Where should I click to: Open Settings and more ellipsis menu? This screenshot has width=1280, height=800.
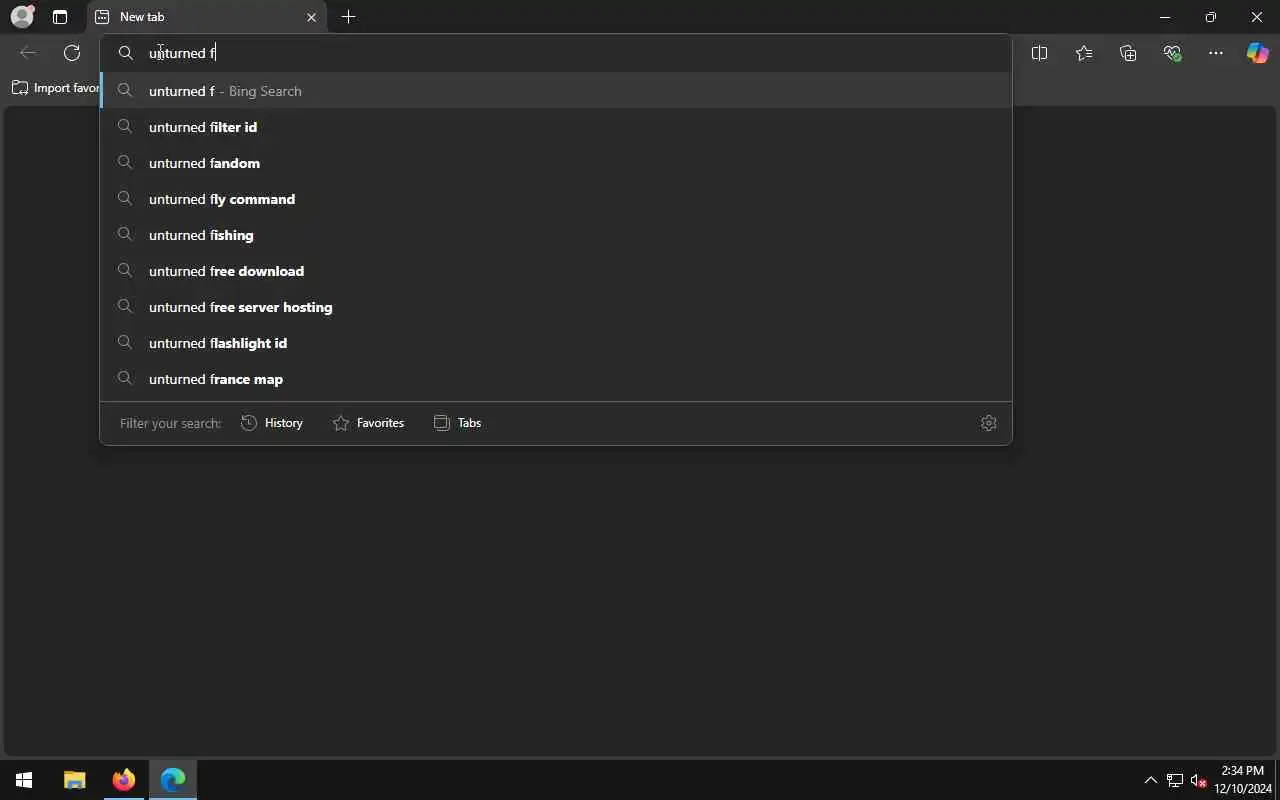(x=1216, y=53)
